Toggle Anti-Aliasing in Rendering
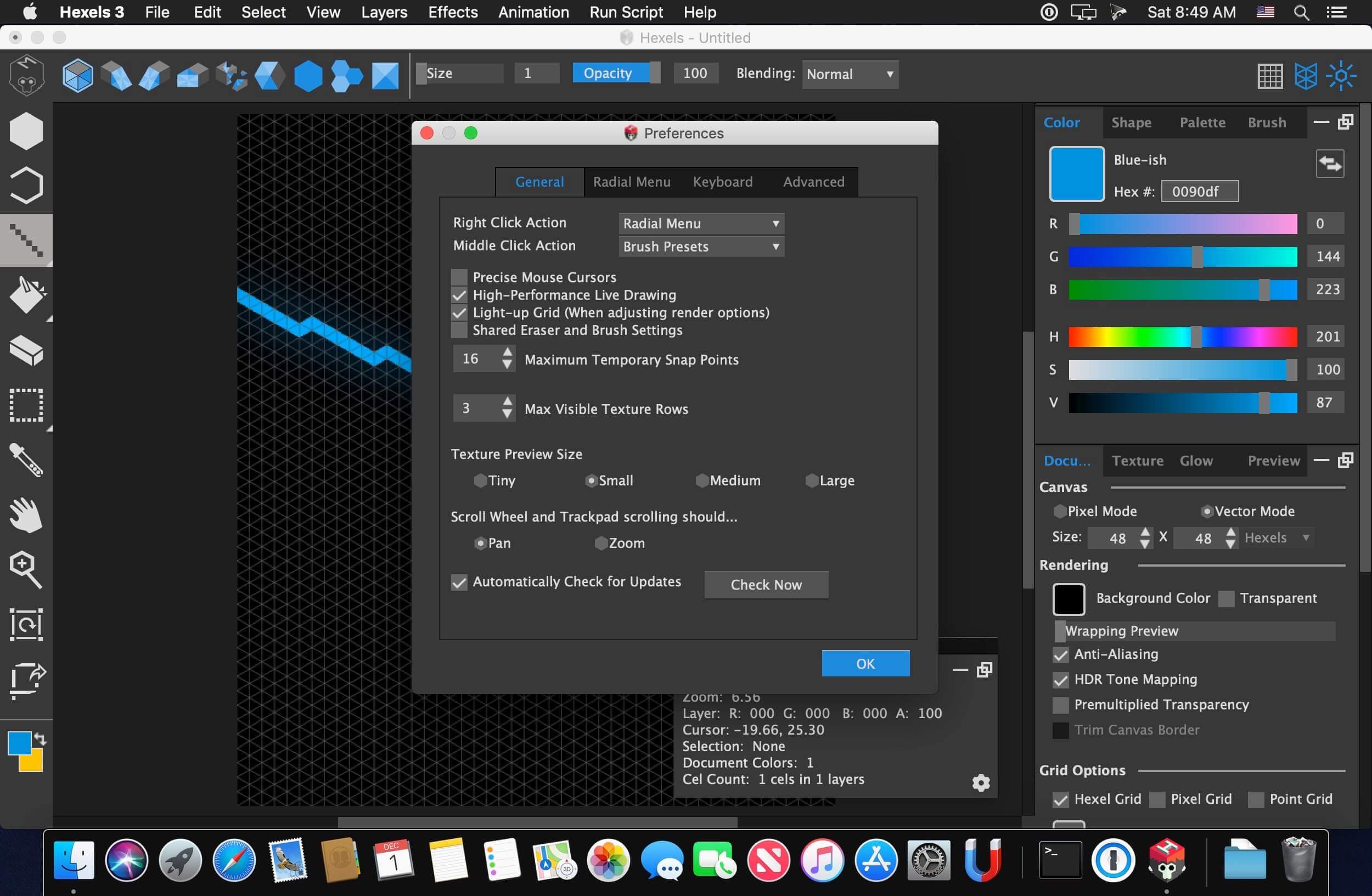The image size is (1372, 896). tap(1060, 654)
